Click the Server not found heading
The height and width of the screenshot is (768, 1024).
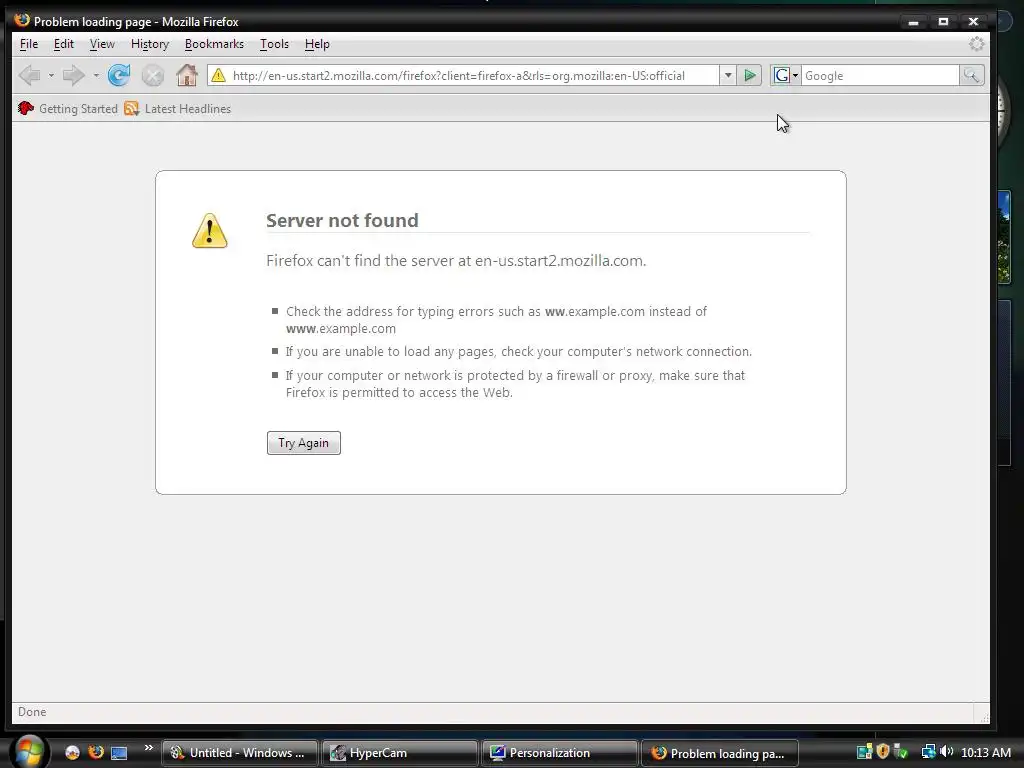342,220
